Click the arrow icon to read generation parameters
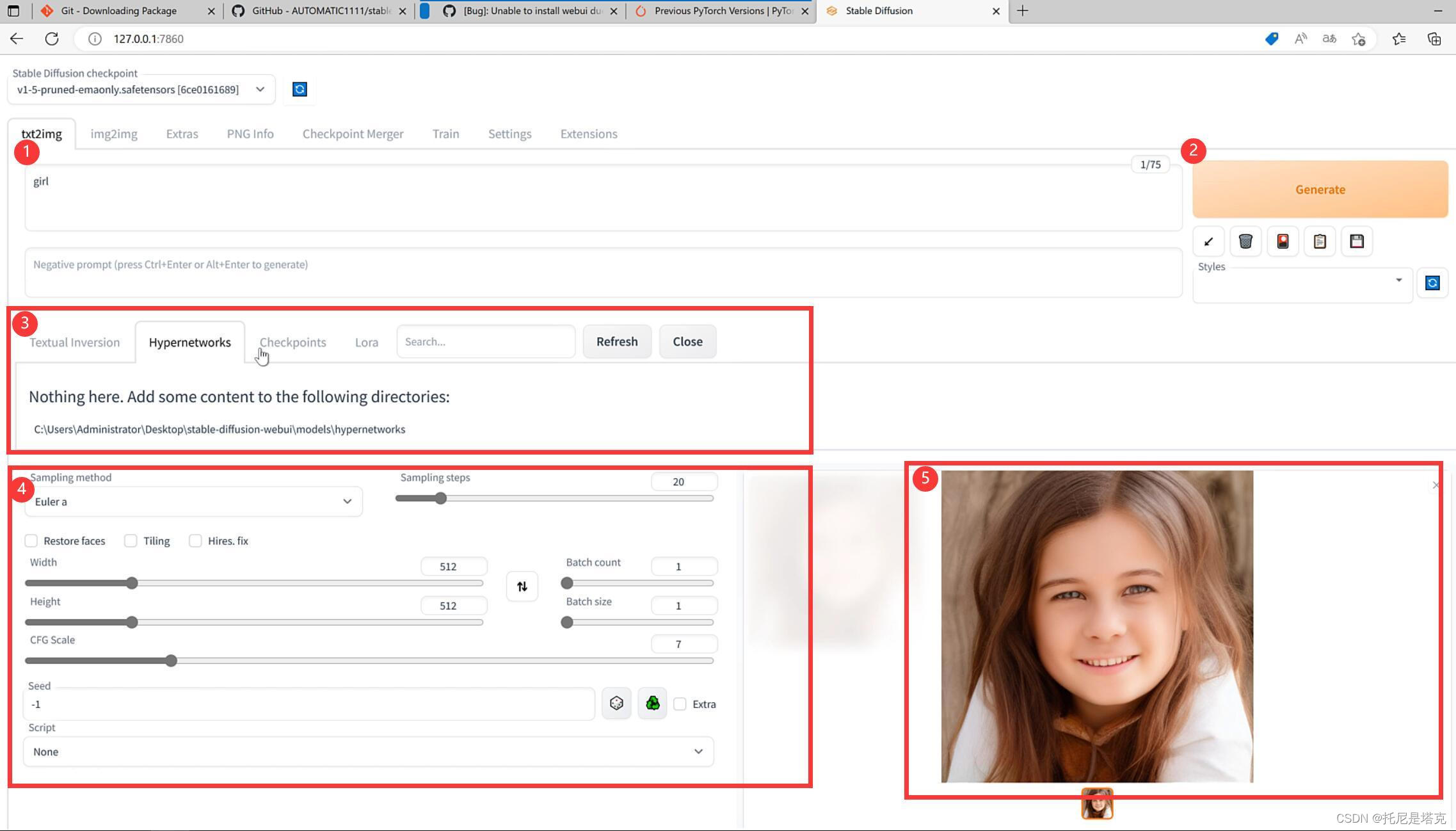Viewport: 1456px width, 831px height. pos(1208,241)
